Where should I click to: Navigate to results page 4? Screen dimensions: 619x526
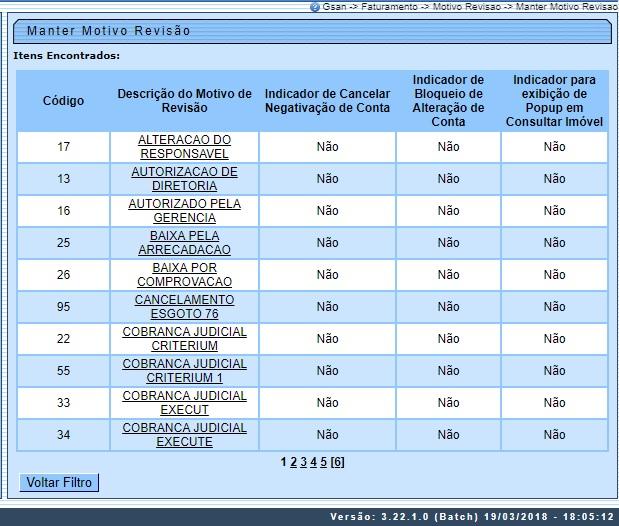coord(313,462)
